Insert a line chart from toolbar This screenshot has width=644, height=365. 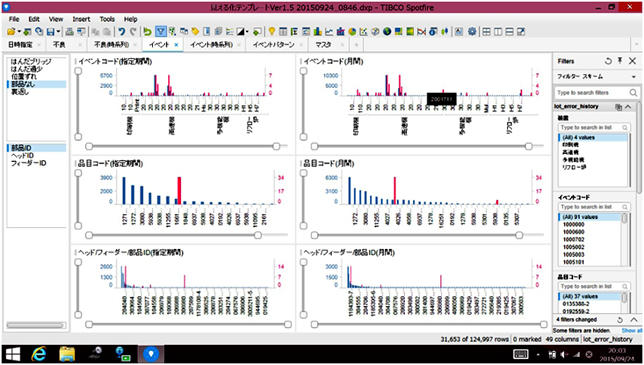[329, 32]
